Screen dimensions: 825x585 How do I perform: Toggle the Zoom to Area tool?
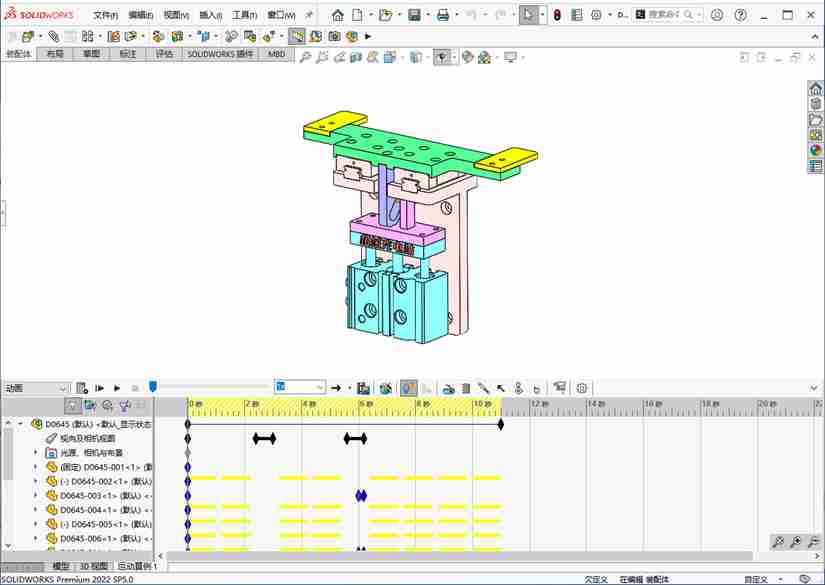[x=323, y=57]
